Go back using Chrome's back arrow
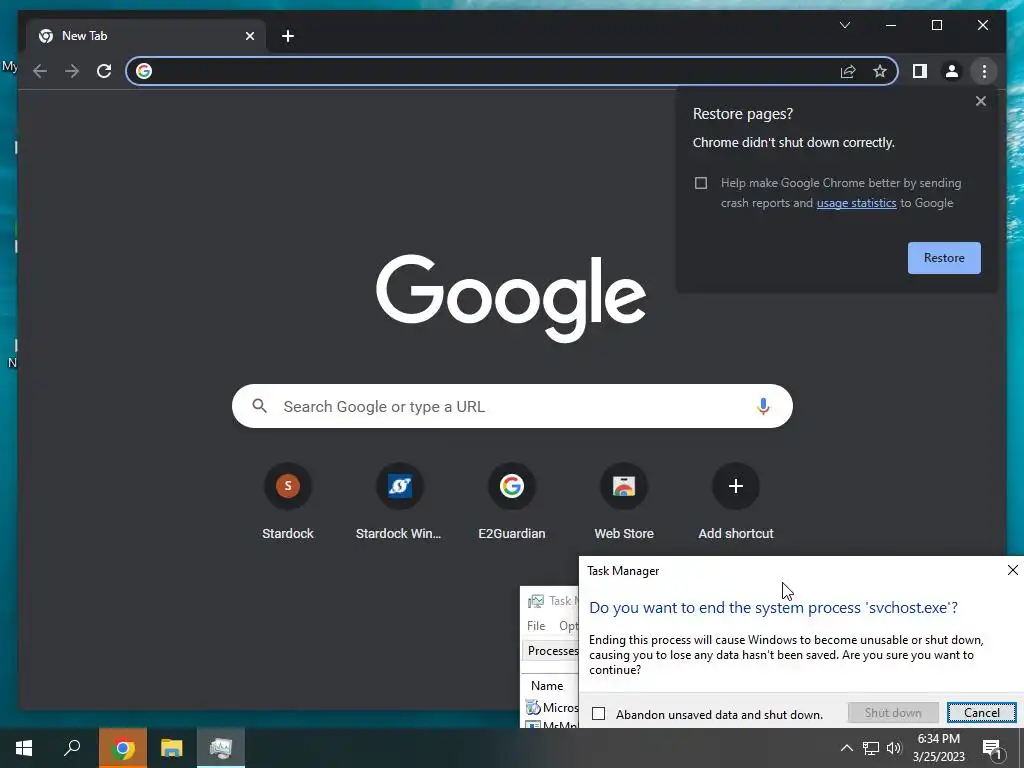The height and width of the screenshot is (768, 1024). (40, 71)
